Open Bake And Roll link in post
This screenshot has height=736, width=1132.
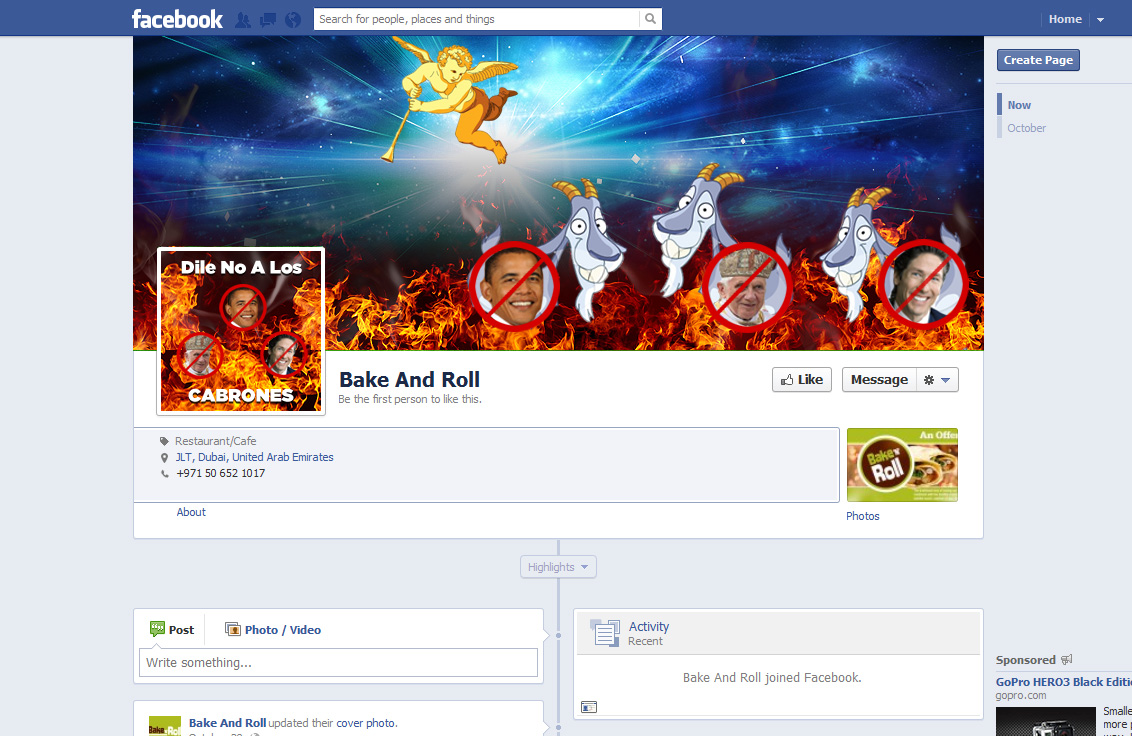227,722
